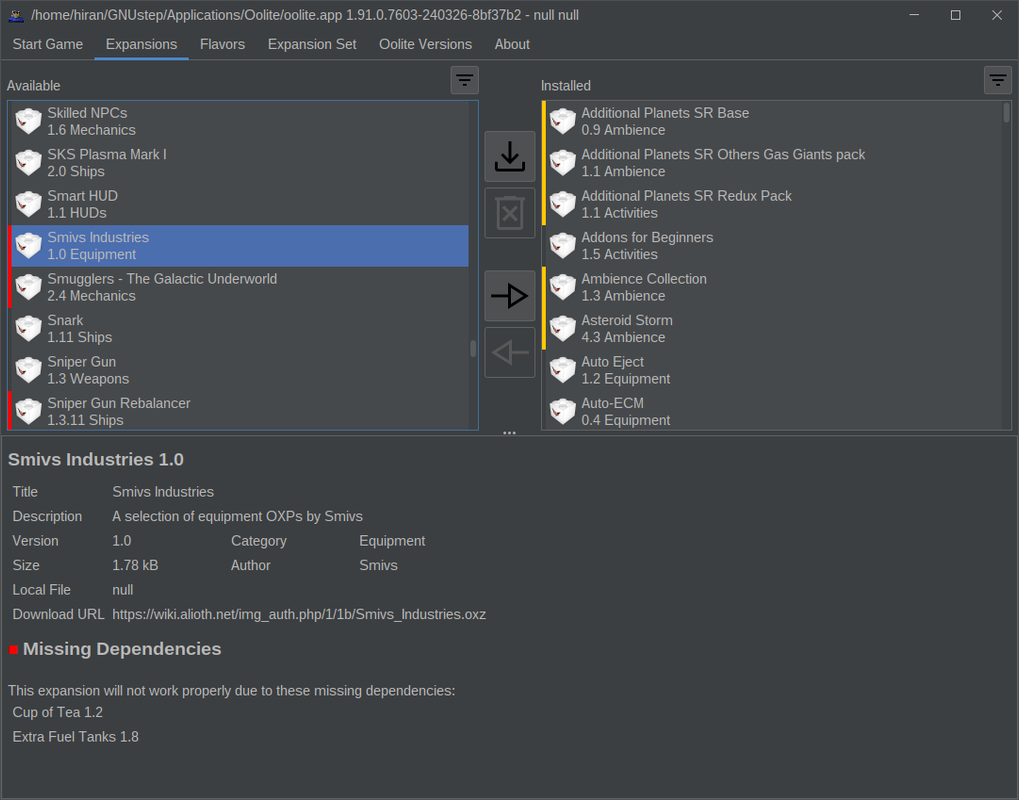Click the download expansion button

click(x=510, y=157)
